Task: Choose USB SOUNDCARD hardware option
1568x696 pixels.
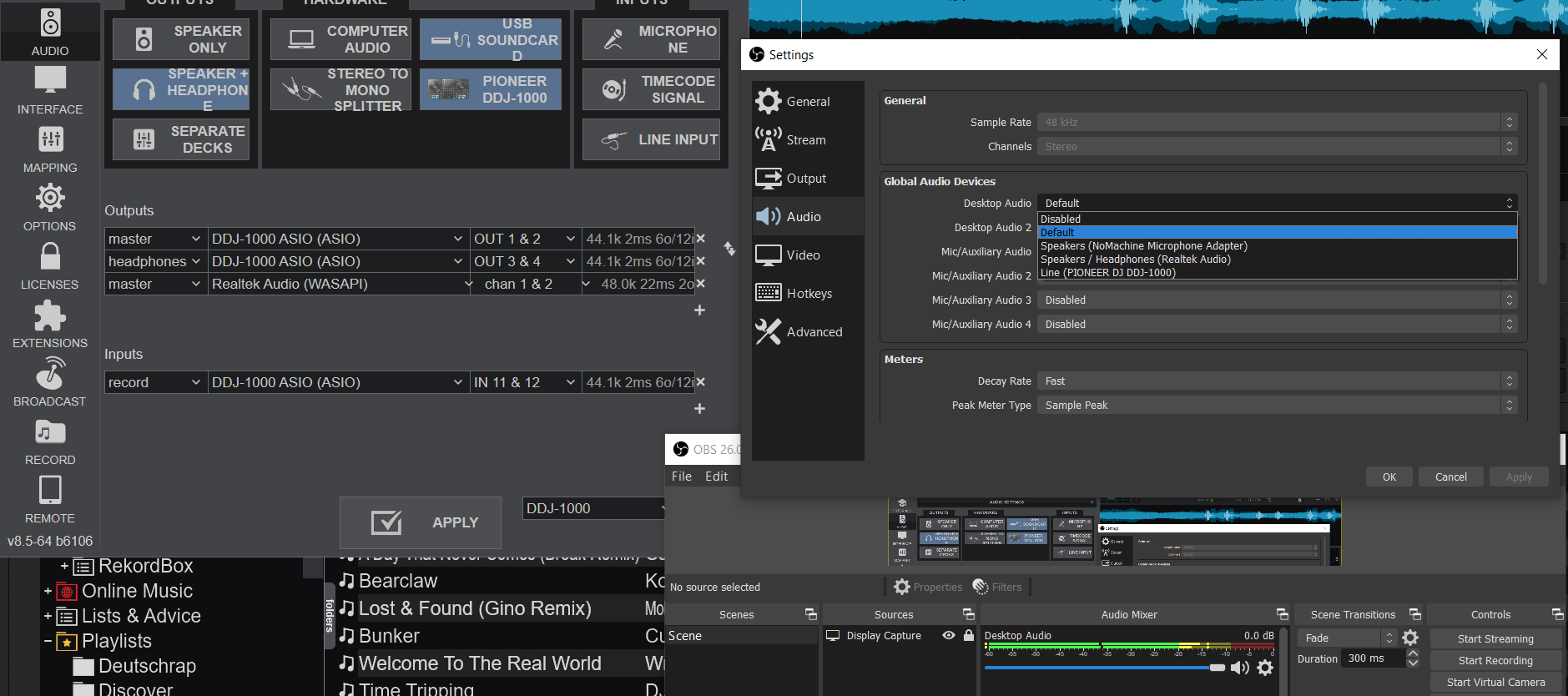Action: click(x=491, y=39)
